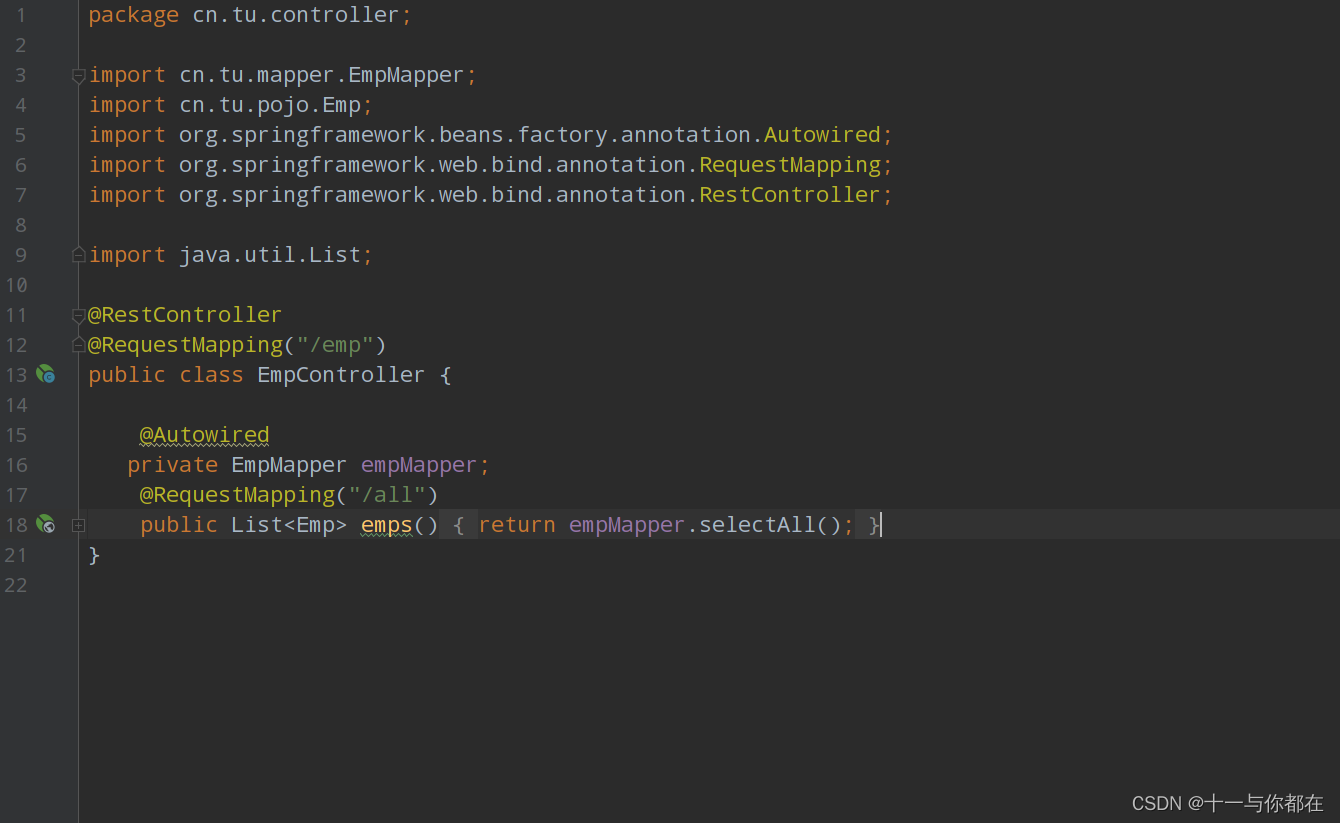The width and height of the screenshot is (1340, 823).
Task: Click the @Autowired annotation on line 15
Action: click(x=205, y=435)
